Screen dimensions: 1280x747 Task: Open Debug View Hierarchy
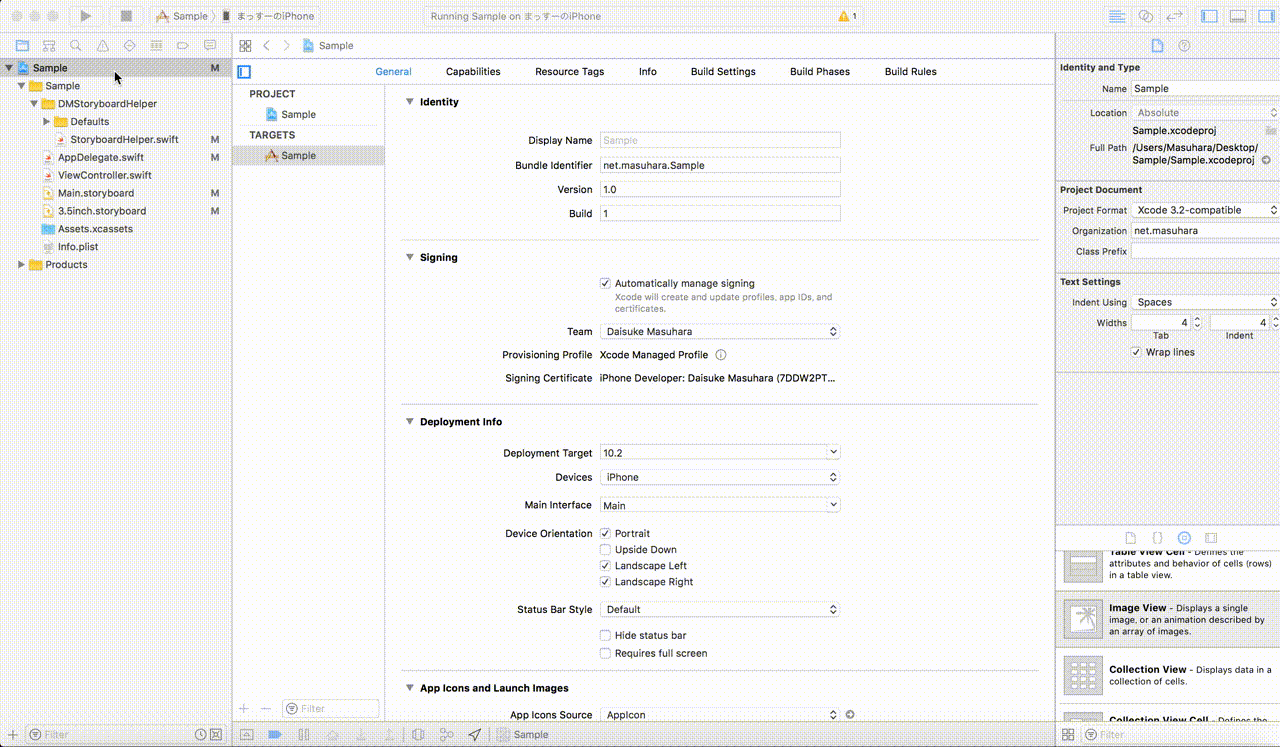coord(418,735)
